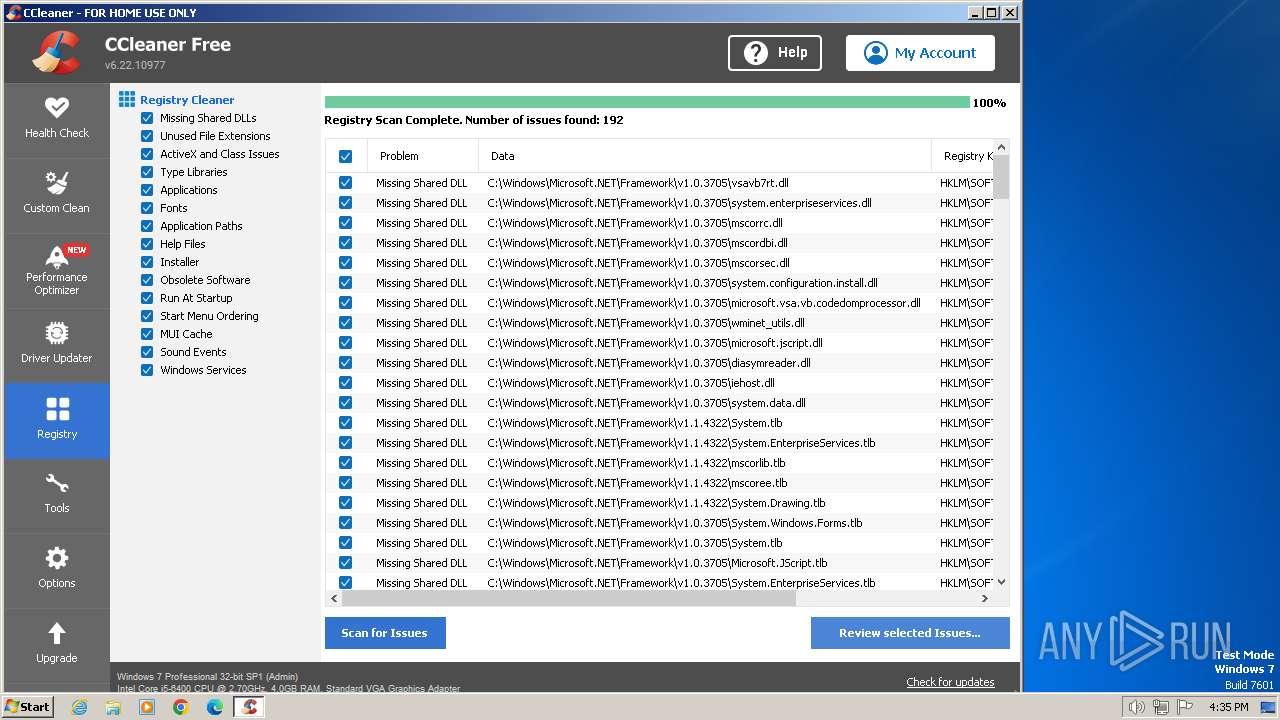1280x720 pixels.
Task: Click the horizontal scrollbar thumb
Action: pyautogui.click(x=569, y=598)
